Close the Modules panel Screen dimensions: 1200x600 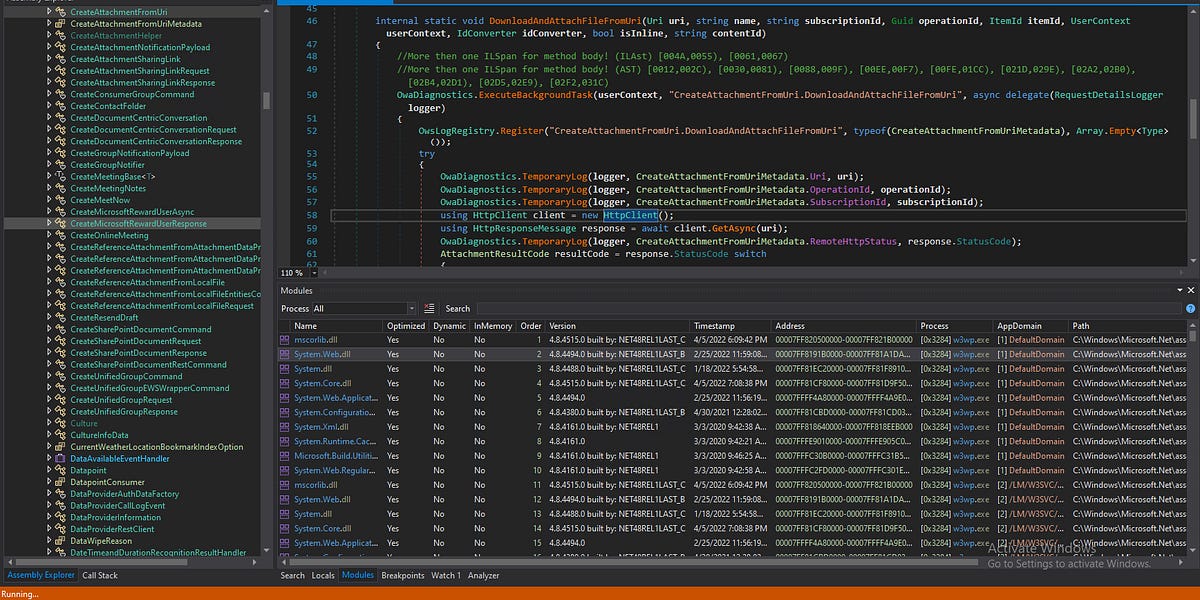[1192, 291]
